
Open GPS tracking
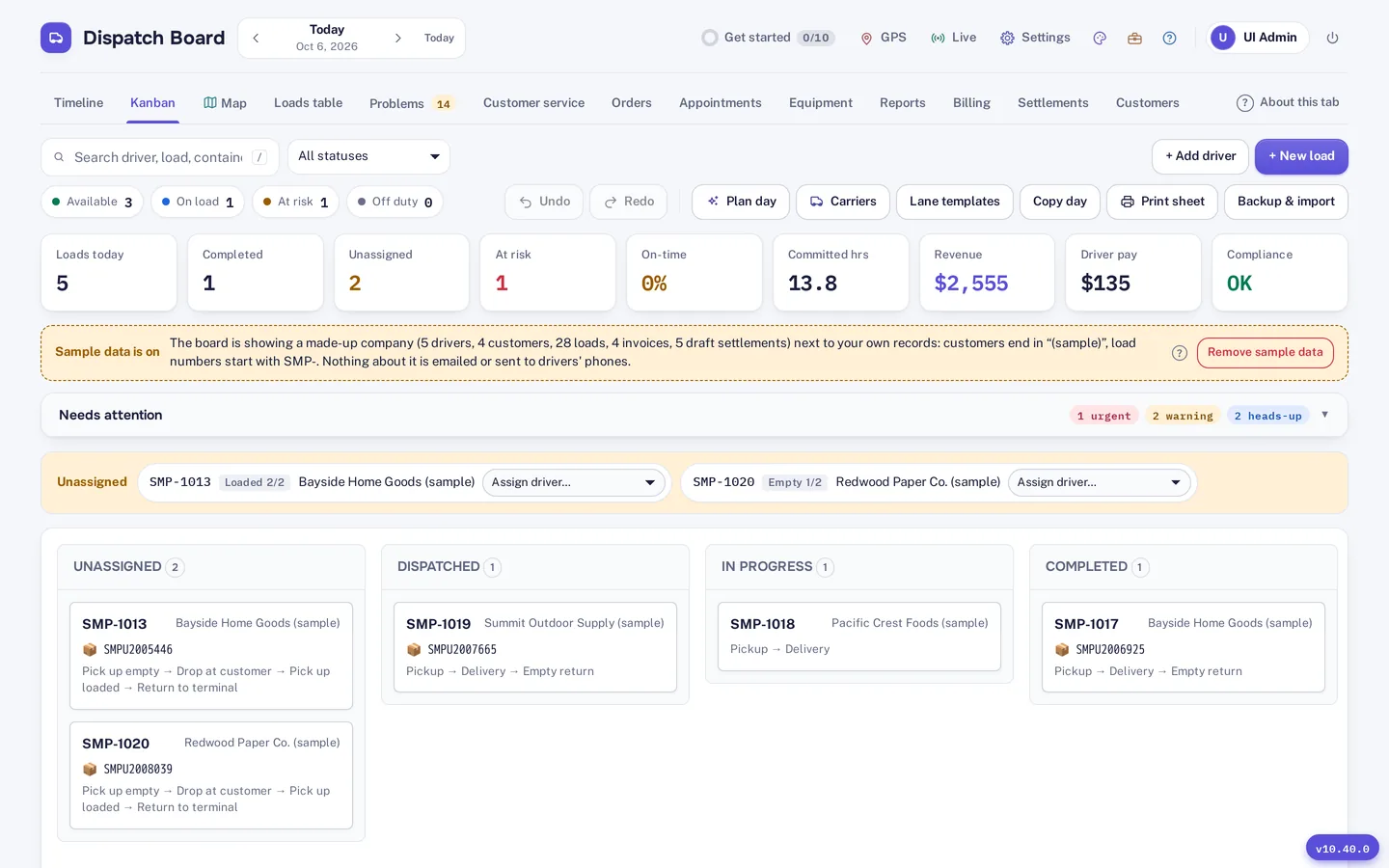pos(884,38)
